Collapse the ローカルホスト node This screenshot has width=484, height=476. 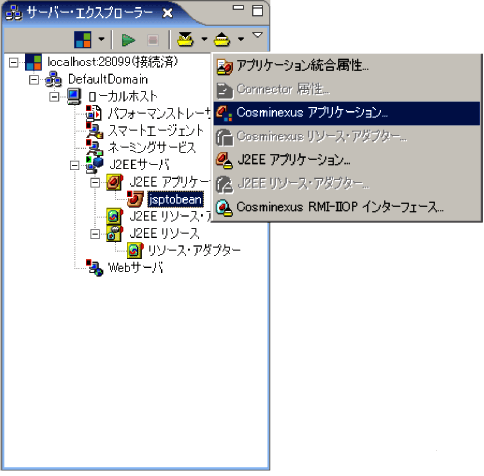tap(54, 97)
